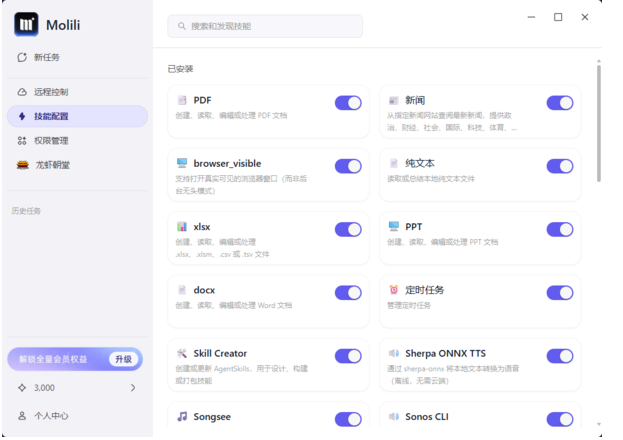Click the 升级 upgrade button
This screenshot has height=440, width=623.
point(123,359)
